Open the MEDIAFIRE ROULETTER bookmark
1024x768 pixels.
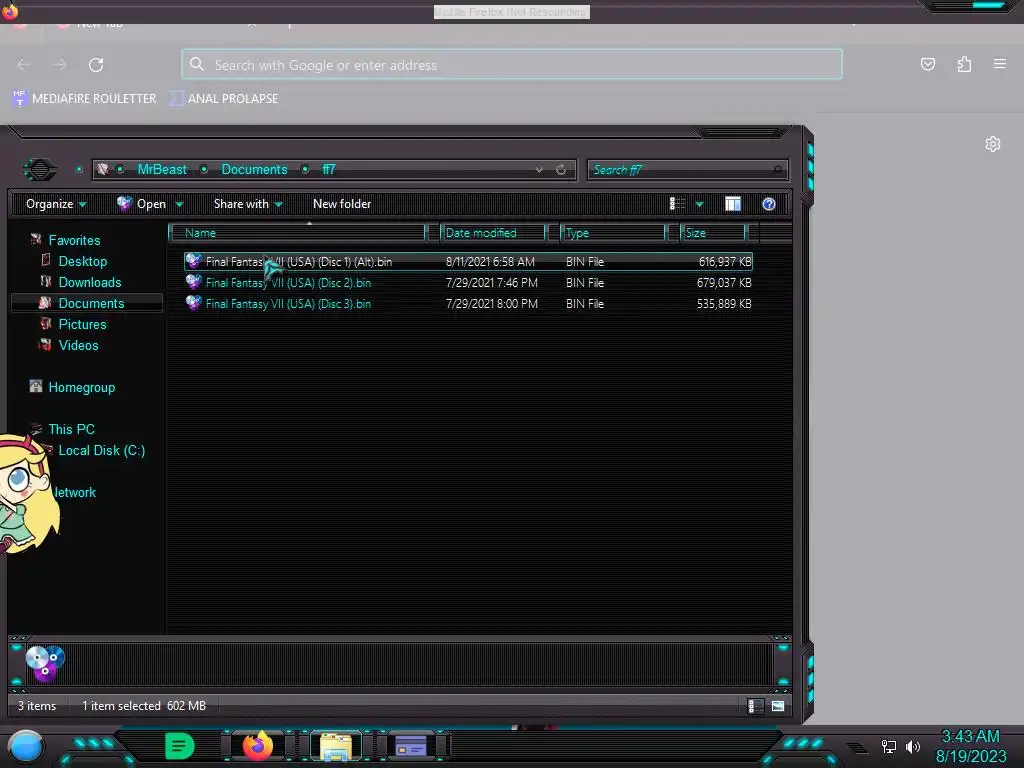[84, 99]
